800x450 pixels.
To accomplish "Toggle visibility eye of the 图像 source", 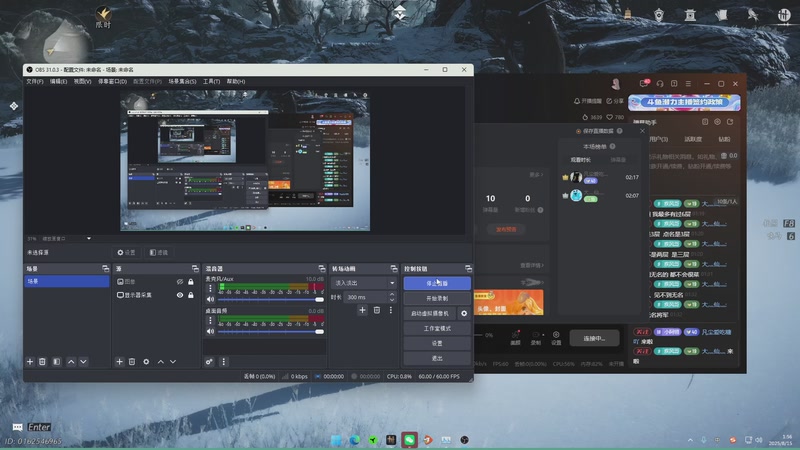I will 180,282.
